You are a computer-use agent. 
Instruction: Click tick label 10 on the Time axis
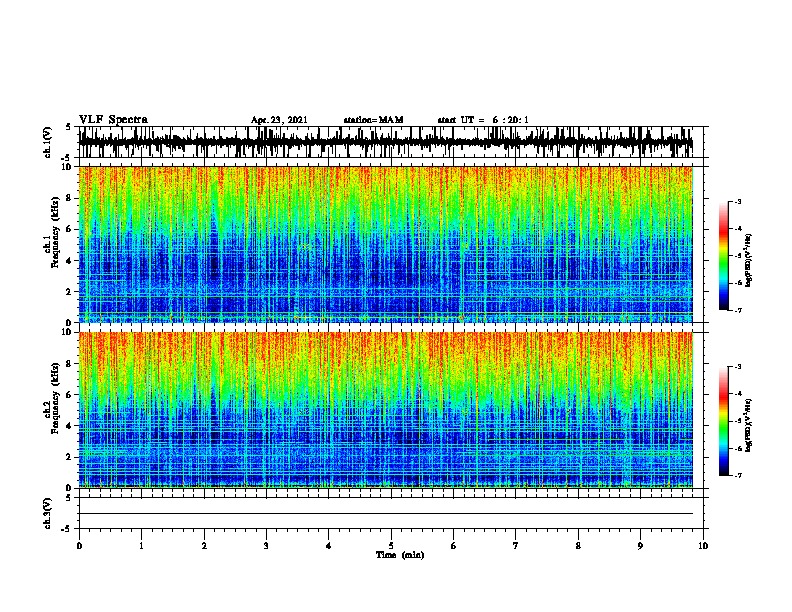[x=703, y=546]
